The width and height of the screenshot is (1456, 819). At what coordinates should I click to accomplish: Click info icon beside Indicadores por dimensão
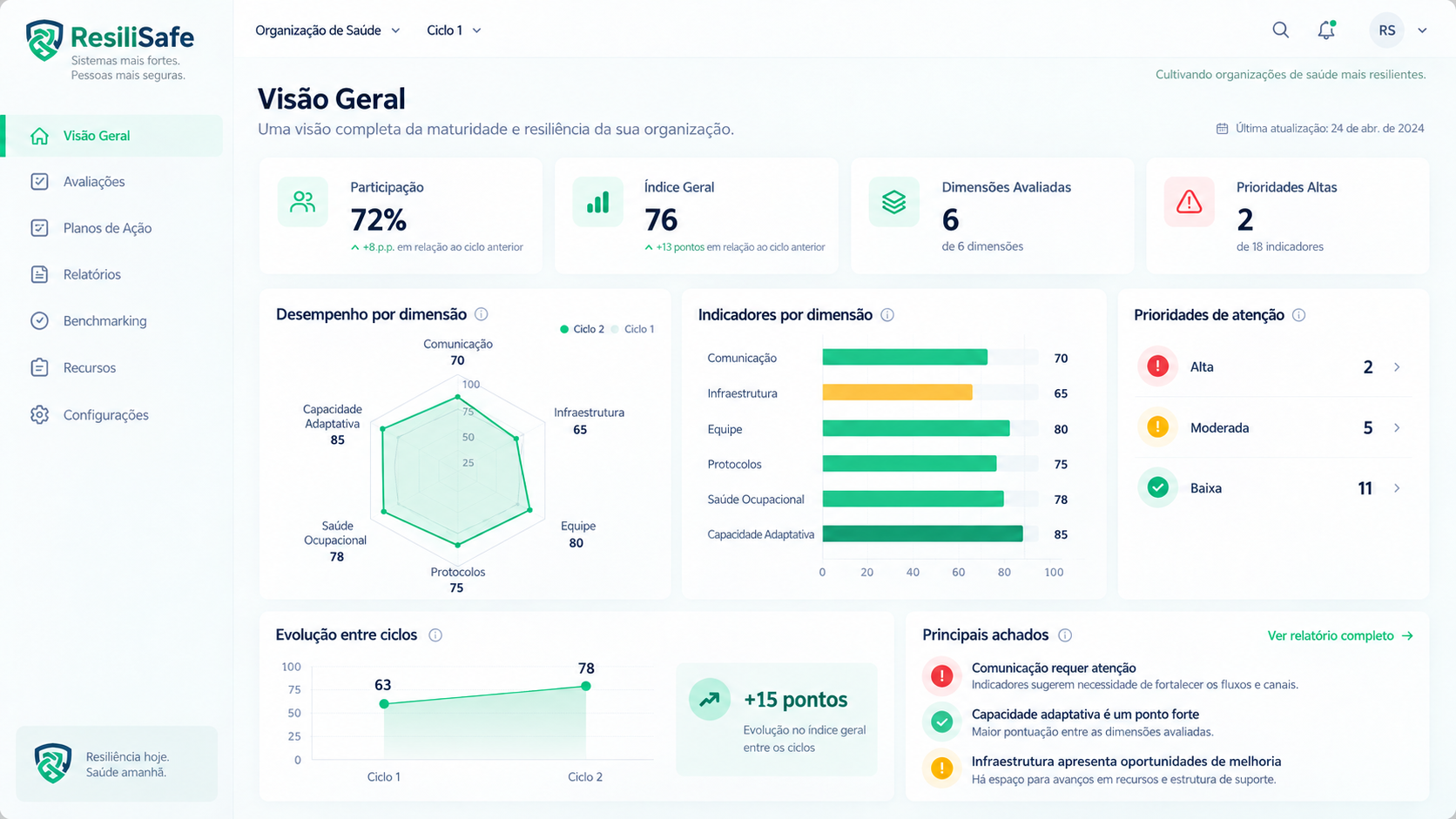887,315
